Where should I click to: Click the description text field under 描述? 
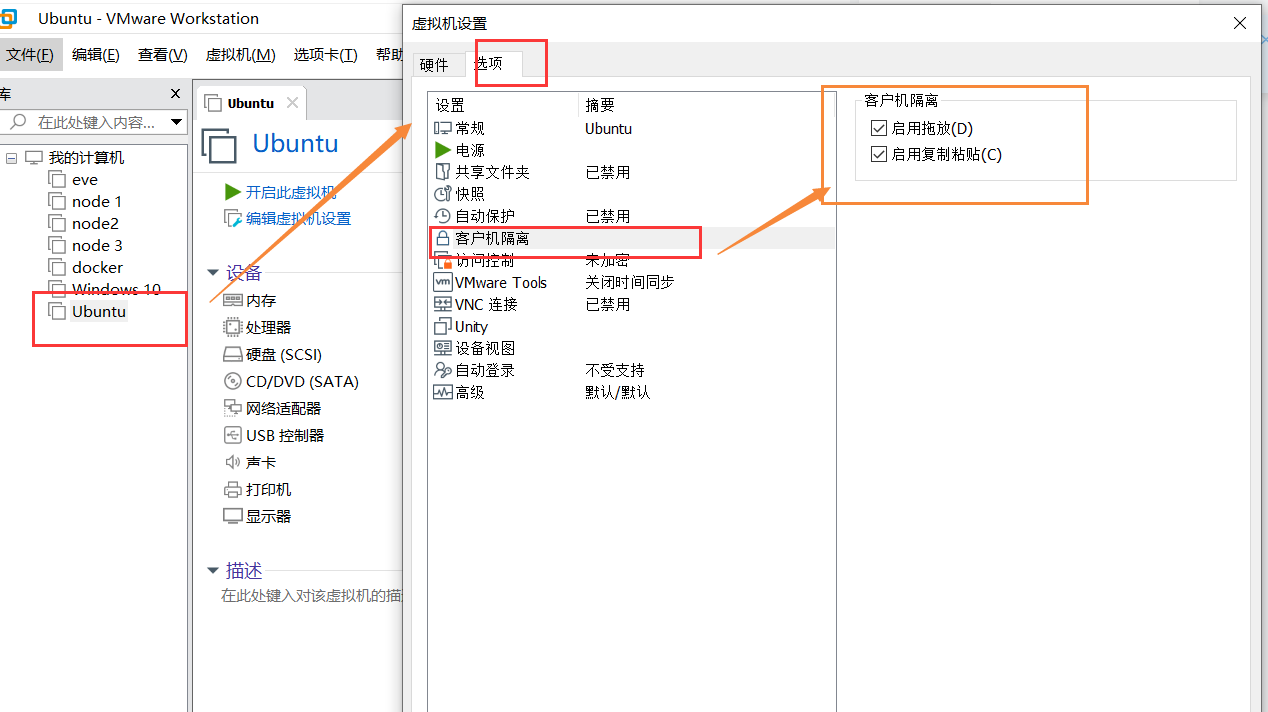pos(310,596)
